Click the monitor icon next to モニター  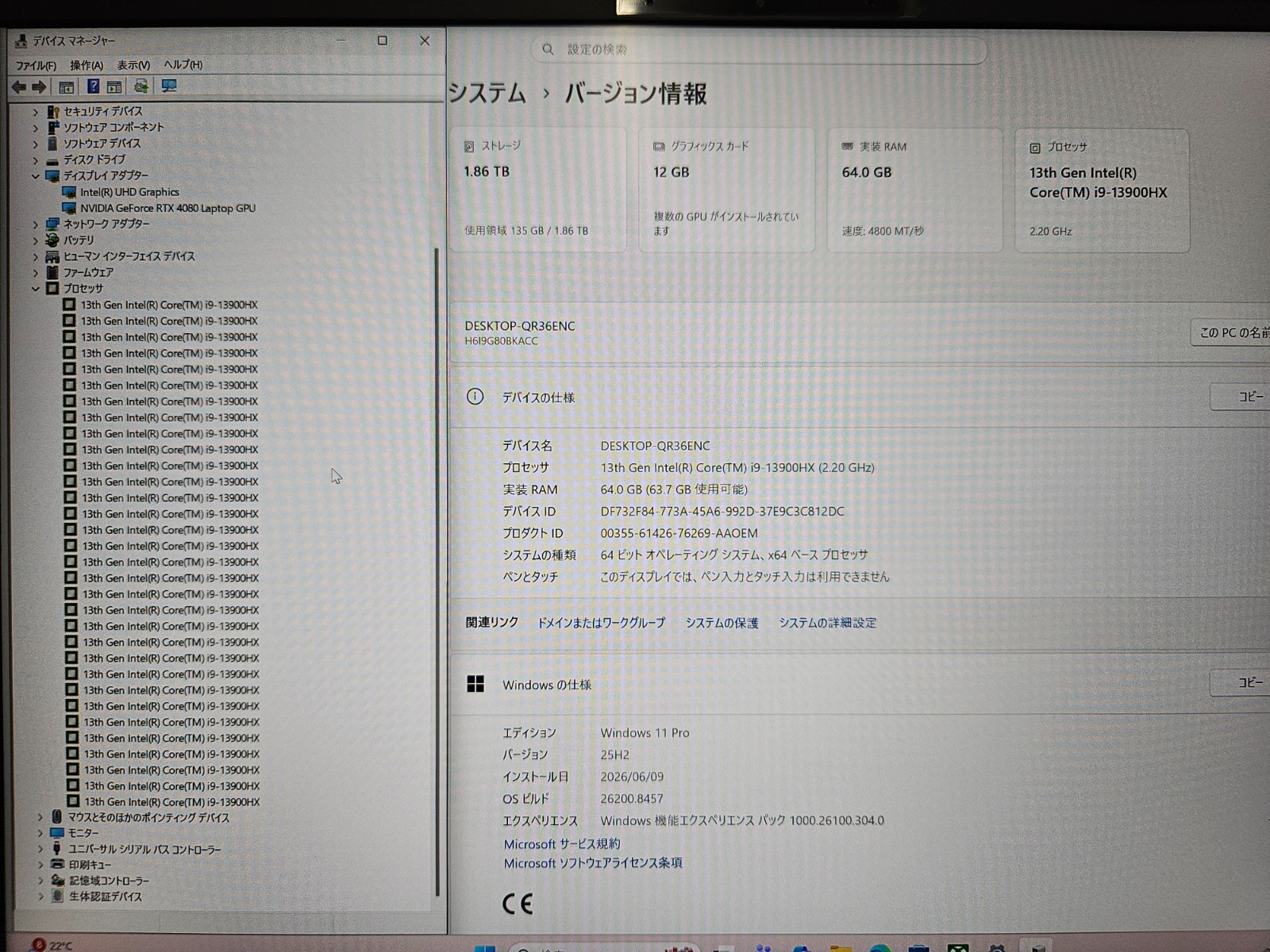click(x=56, y=833)
